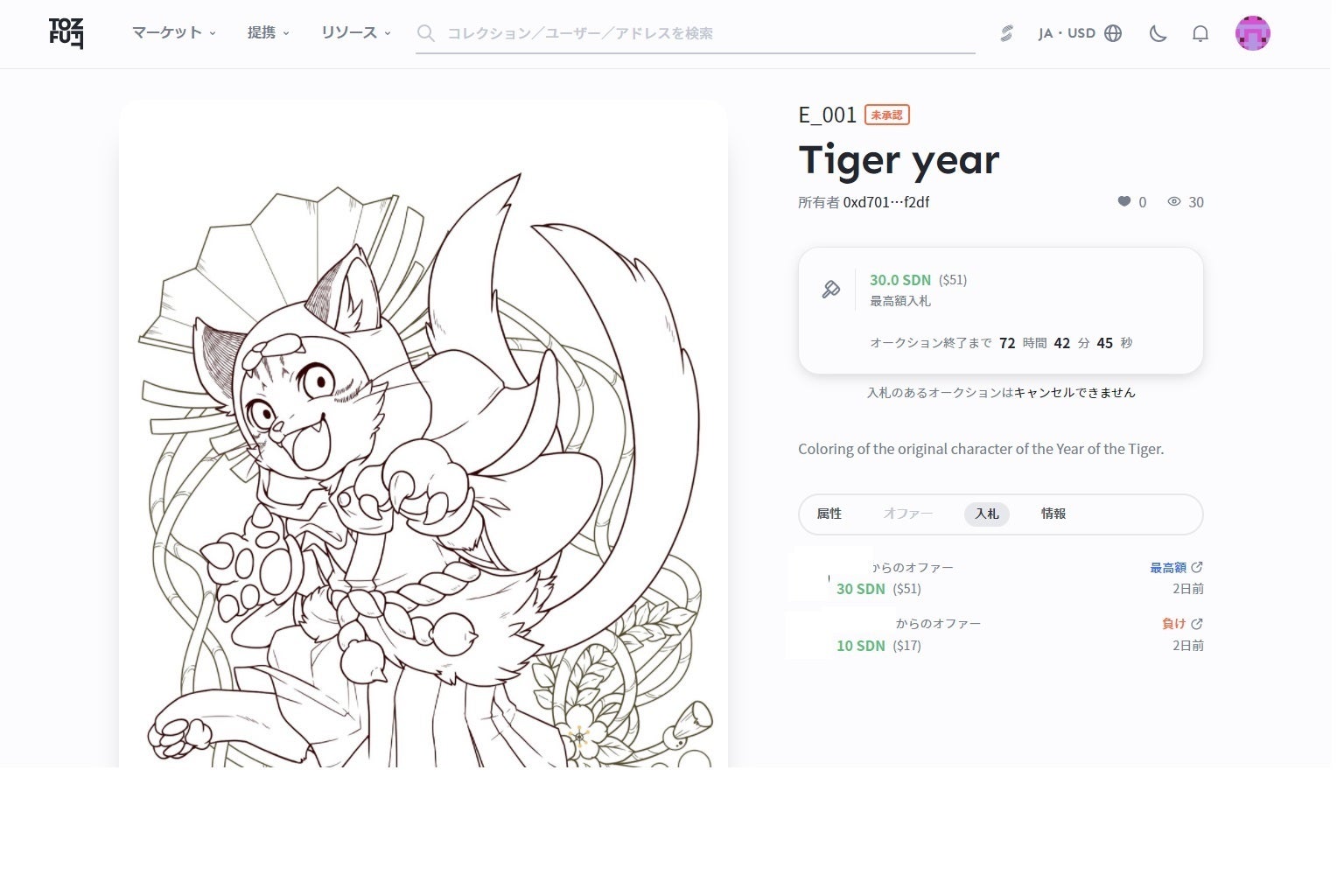Switch to the 情報 tab

(1053, 514)
